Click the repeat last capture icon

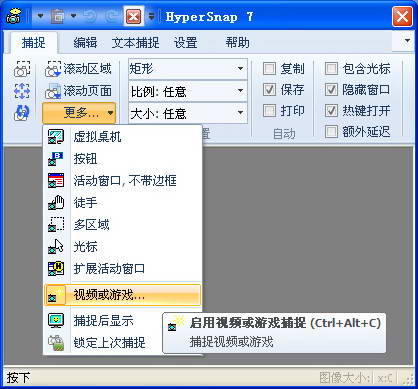tap(22, 113)
